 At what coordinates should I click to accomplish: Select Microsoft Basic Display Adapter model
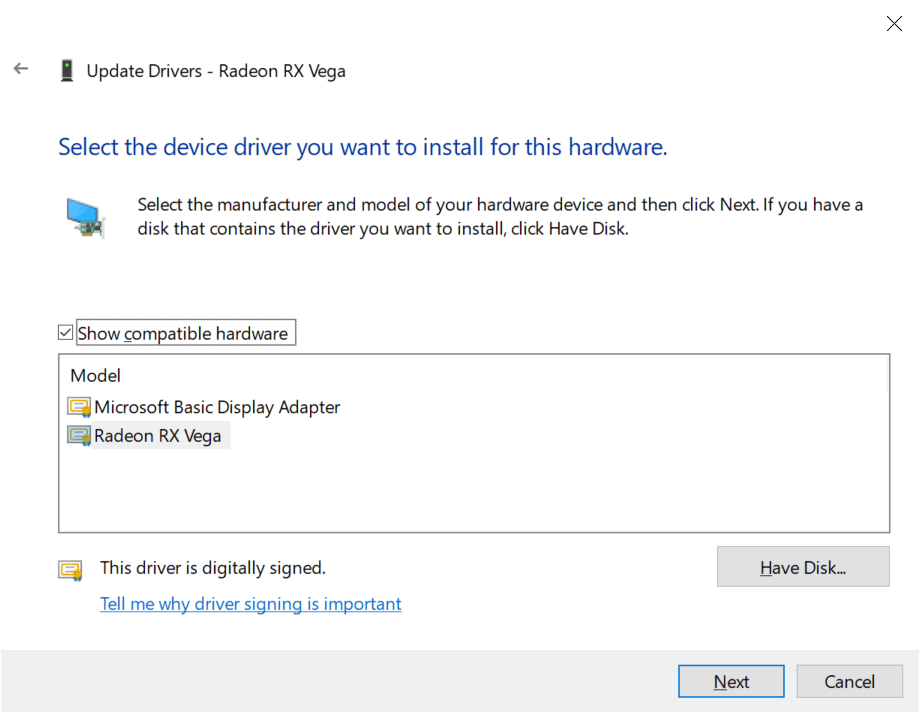pos(217,407)
